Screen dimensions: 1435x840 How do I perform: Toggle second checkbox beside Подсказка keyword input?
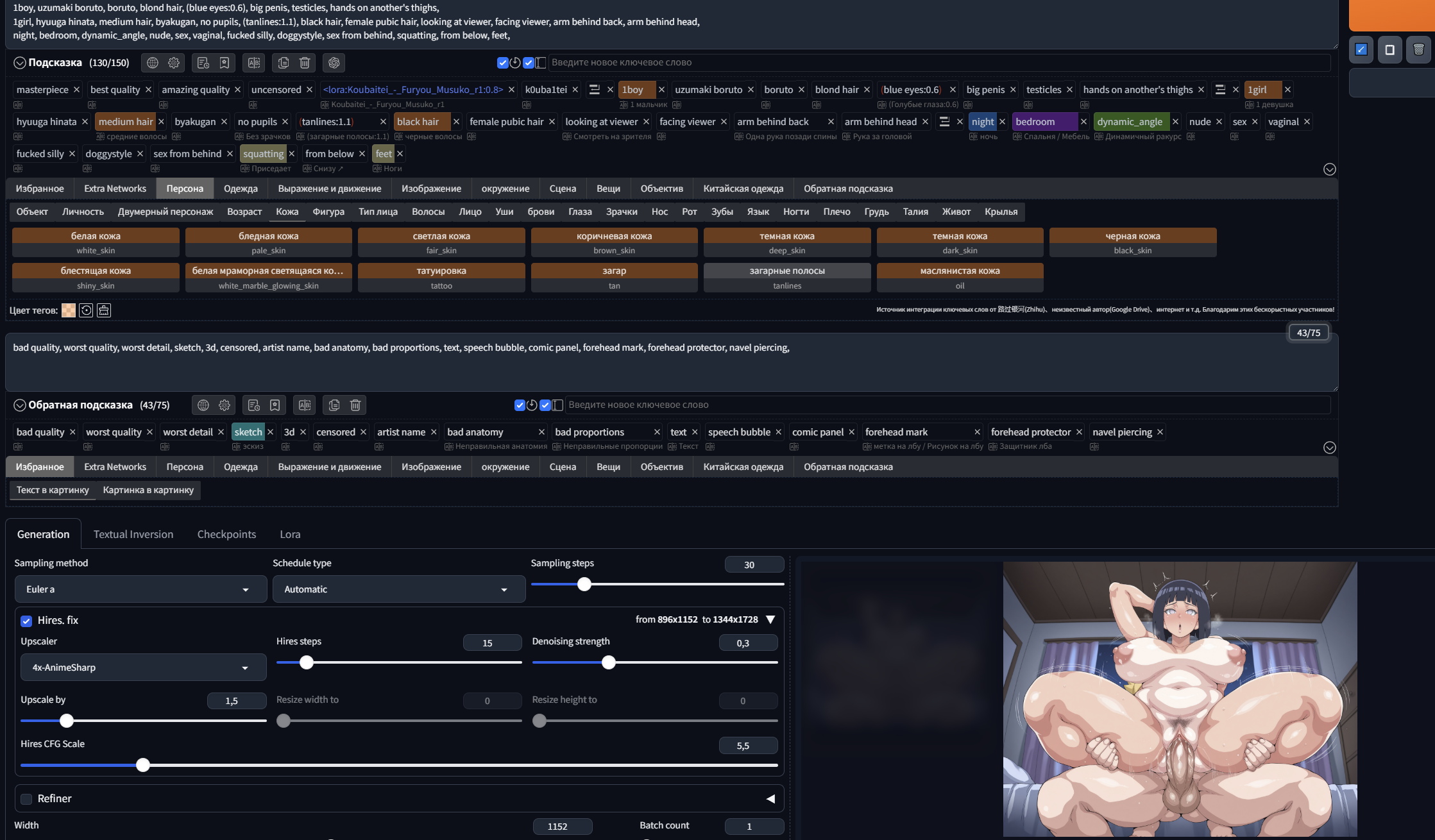(529, 63)
